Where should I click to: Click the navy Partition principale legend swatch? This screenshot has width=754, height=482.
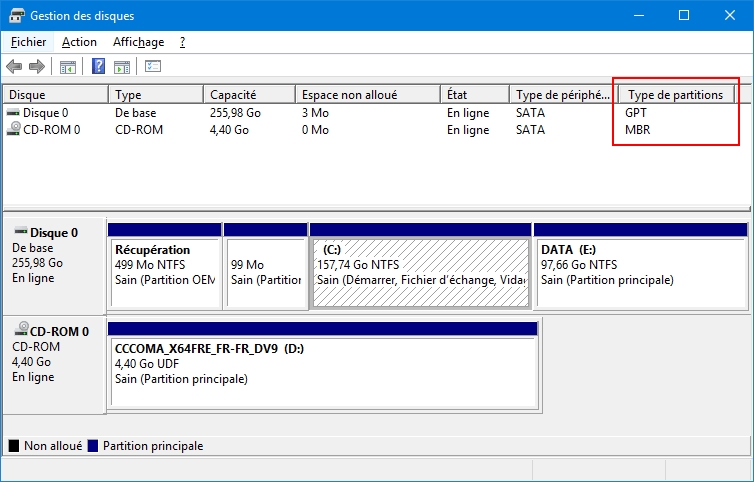(x=93, y=445)
